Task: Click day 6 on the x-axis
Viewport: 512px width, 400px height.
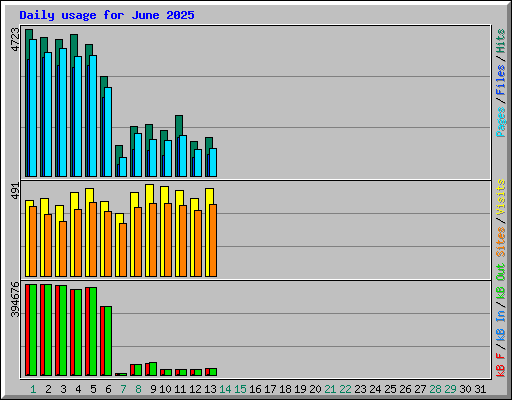Action: click(x=108, y=389)
